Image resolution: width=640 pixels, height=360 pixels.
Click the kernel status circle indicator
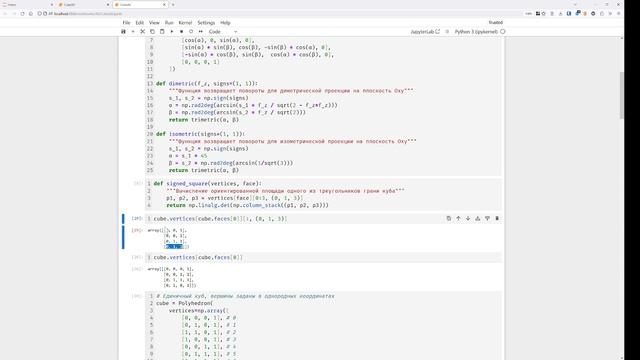pos(503,31)
